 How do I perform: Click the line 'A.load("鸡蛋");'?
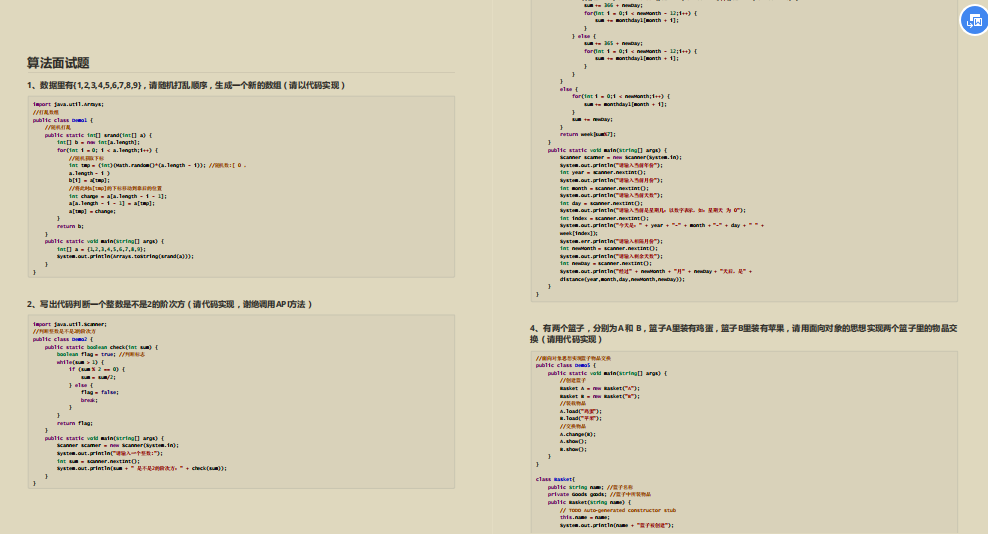580,411
